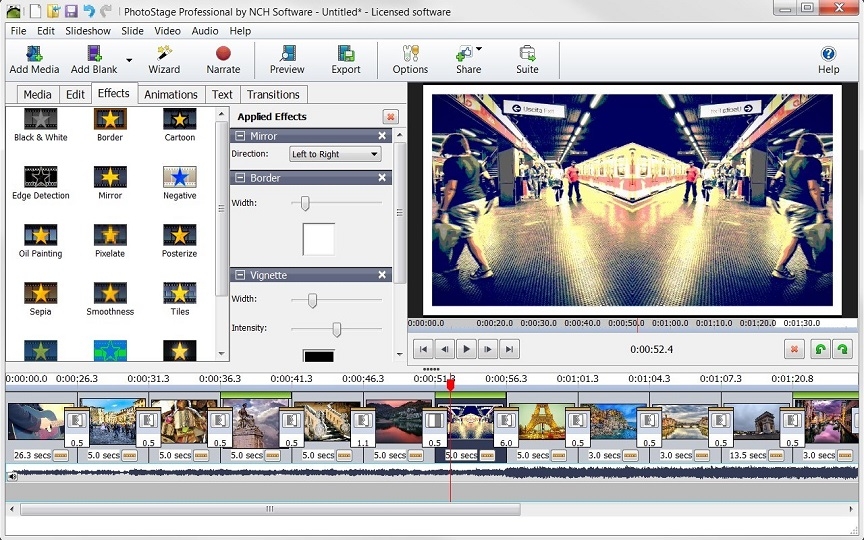Open the Add Blank dropdown arrow
Screen dimensions: 864x540
[x=129, y=60]
